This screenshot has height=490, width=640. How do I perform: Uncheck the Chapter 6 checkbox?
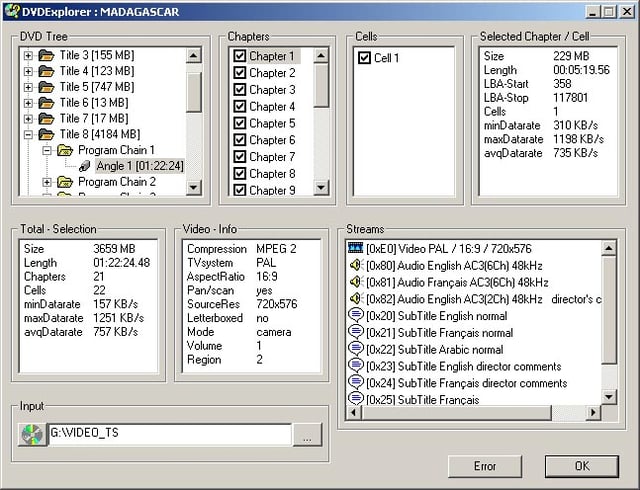pyautogui.click(x=240, y=140)
